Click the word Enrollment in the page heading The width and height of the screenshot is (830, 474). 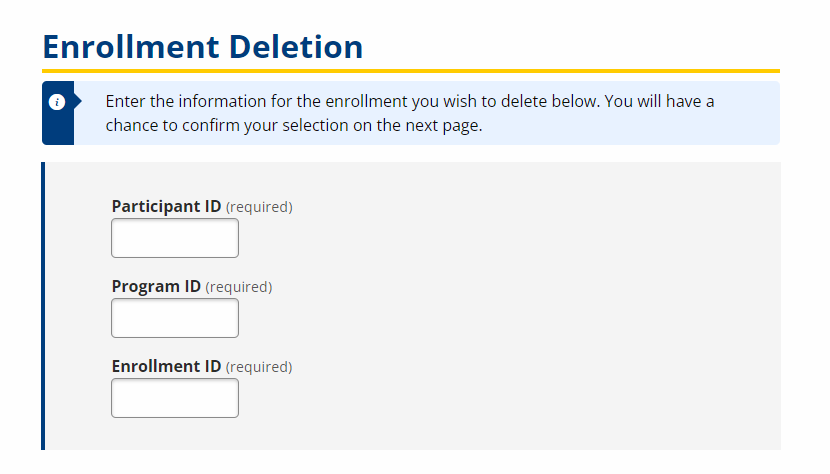pyautogui.click(x=131, y=47)
